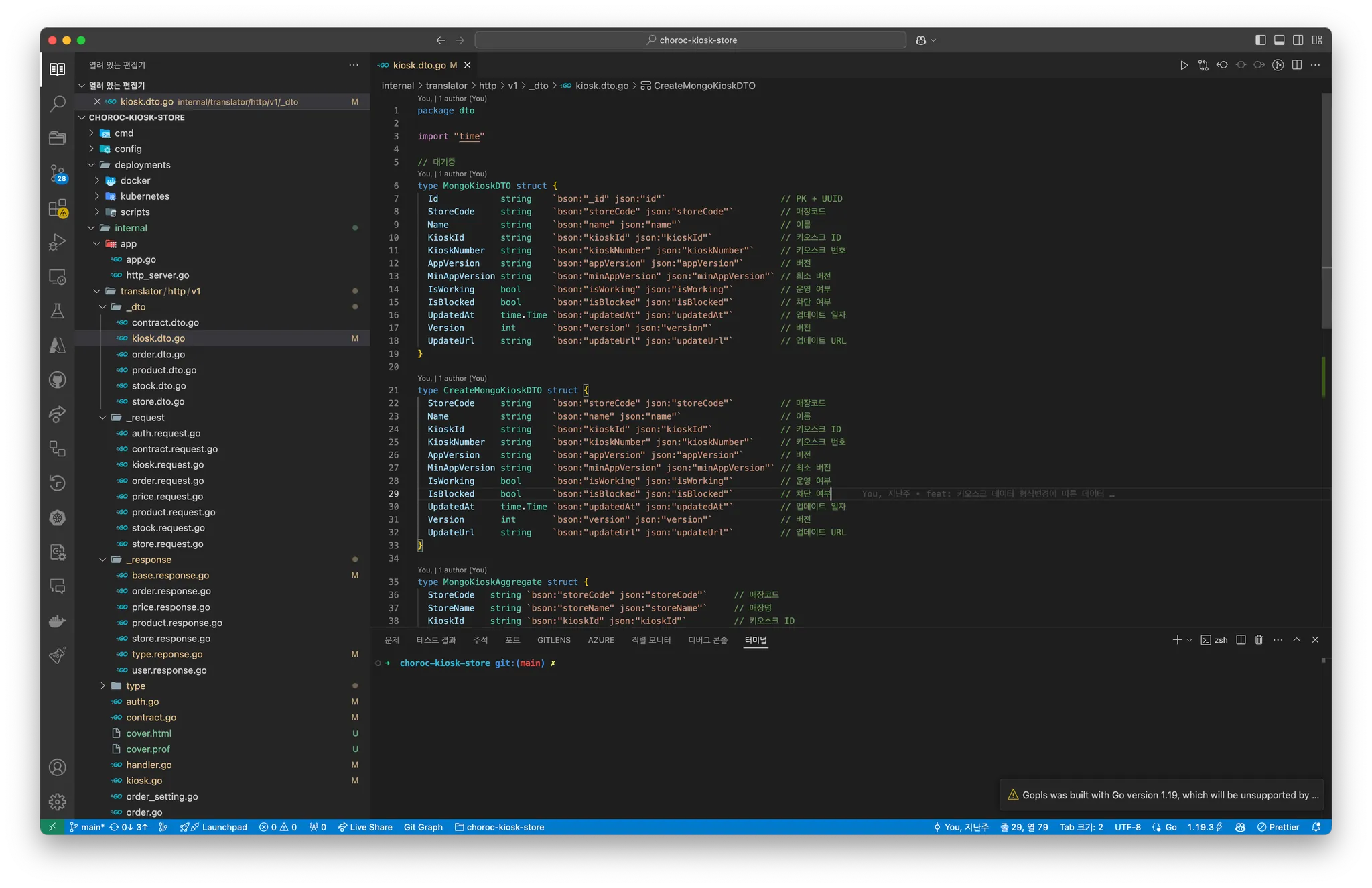Split the terminal panel

point(1241,639)
